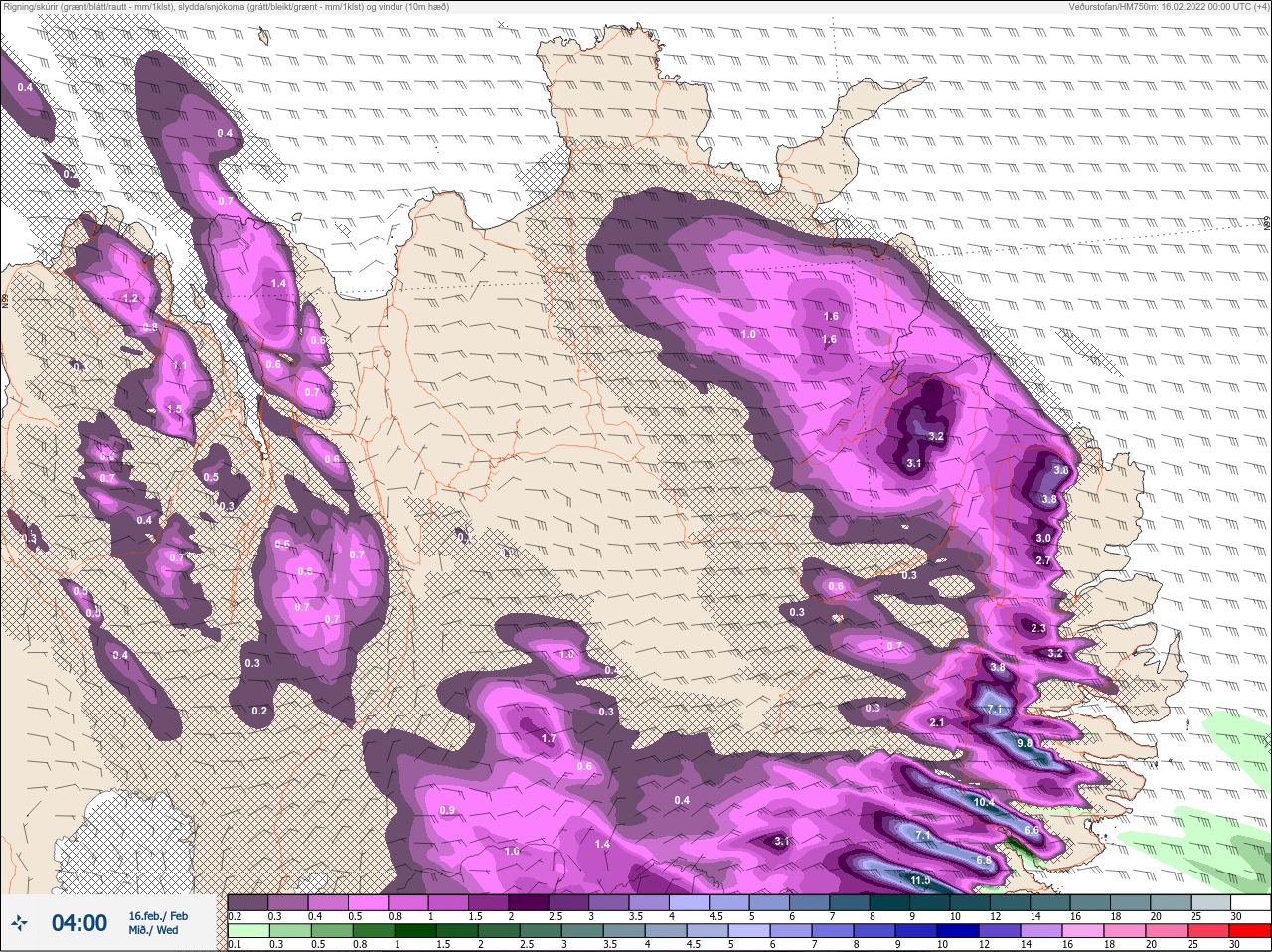Click the bottom-row legend number 0.1
This screenshot has height=952, width=1272.
[x=235, y=944]
